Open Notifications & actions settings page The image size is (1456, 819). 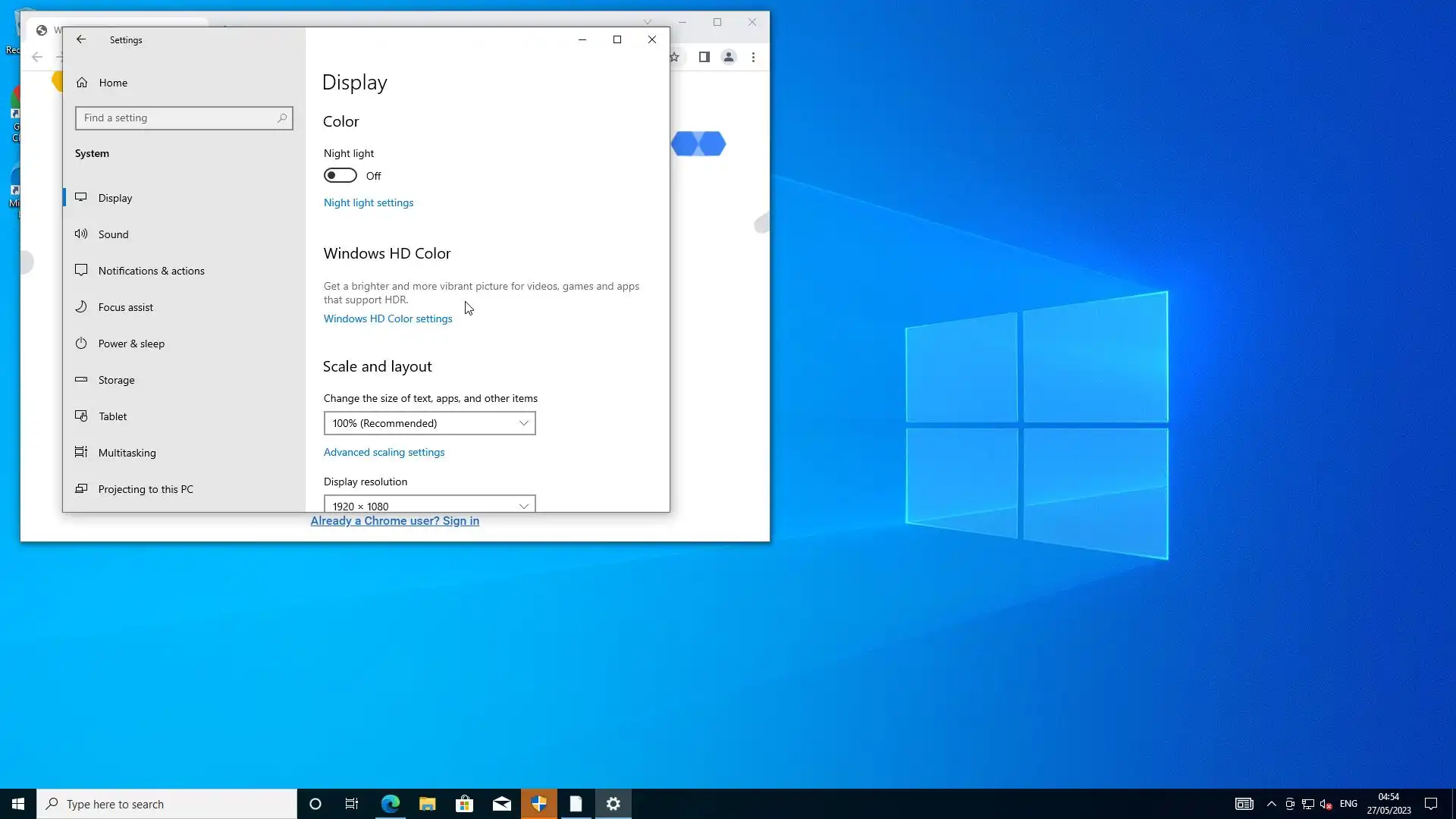(151, 271)
